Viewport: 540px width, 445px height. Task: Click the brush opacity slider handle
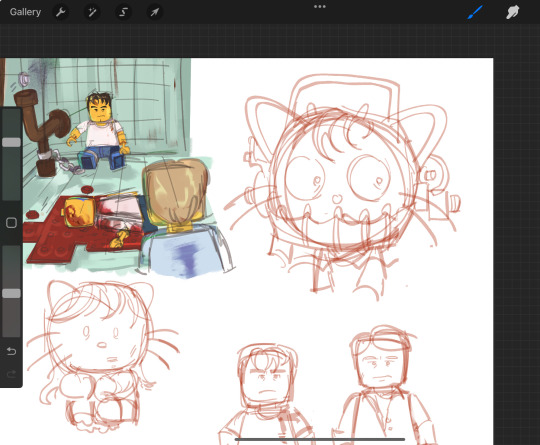11,293
